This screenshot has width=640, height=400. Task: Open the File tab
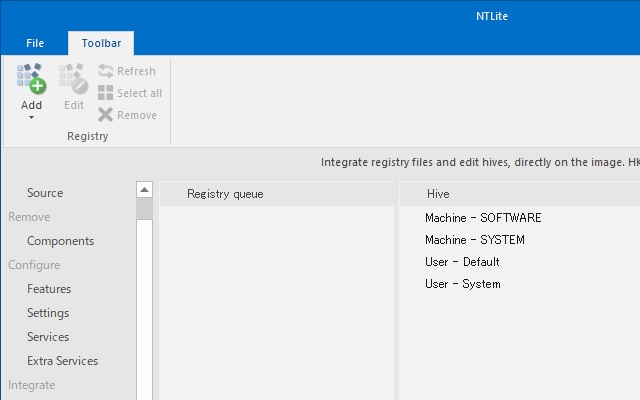35,43
